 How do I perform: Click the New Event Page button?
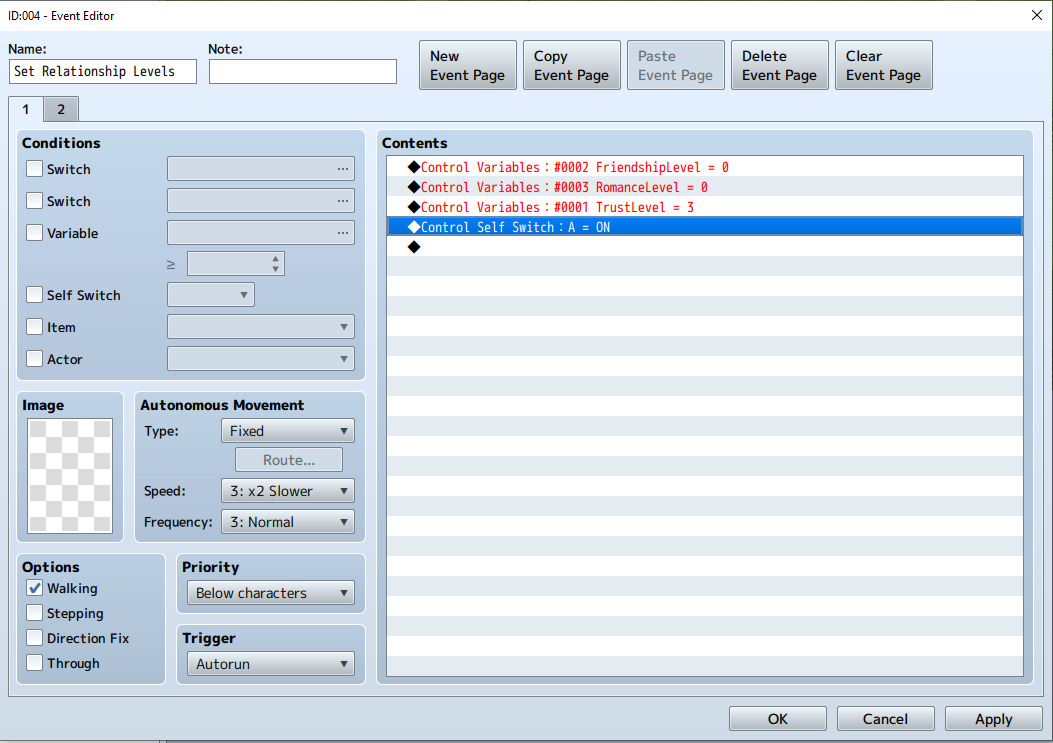pos(467,65)
